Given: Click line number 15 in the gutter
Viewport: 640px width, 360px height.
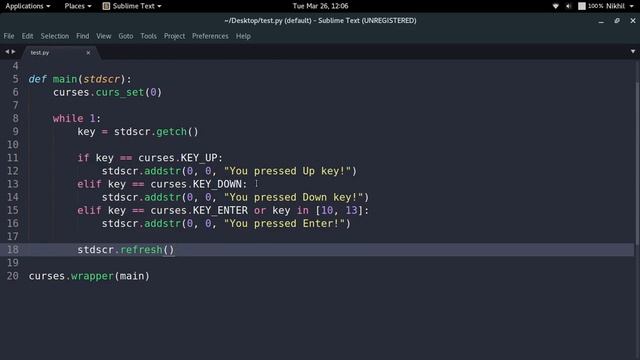Looking at the screenshot, I should (13, 210).
